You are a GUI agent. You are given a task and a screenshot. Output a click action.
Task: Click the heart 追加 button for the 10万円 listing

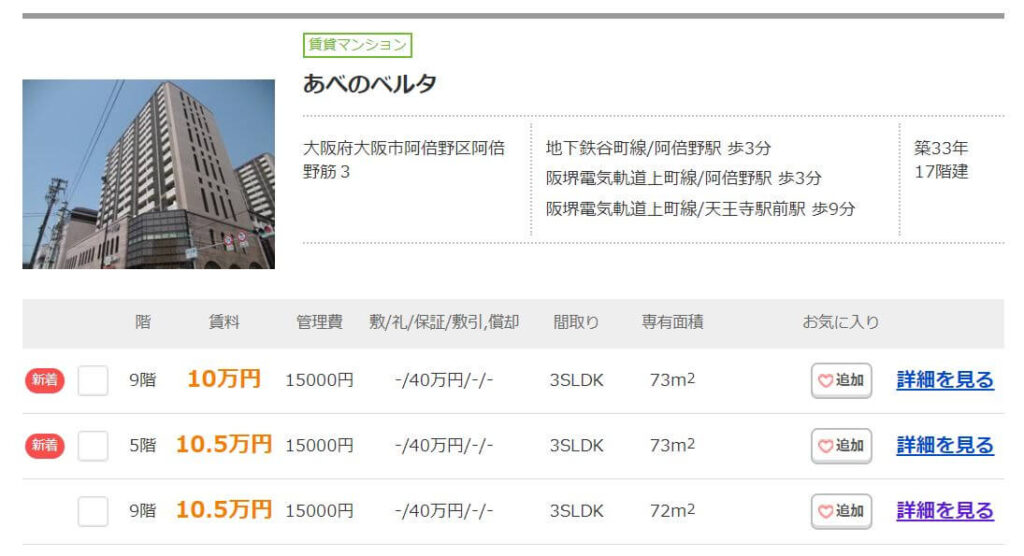(x=841, y=380)
